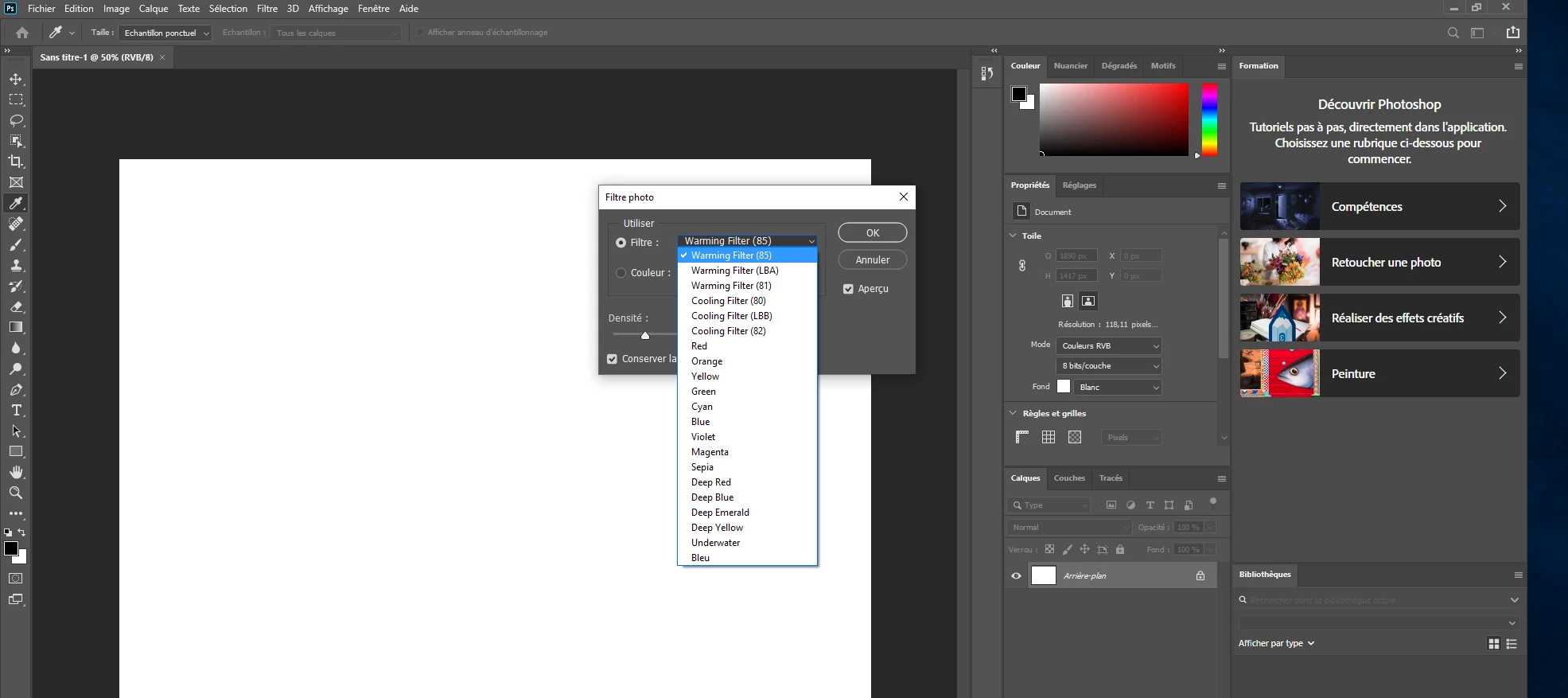
Task: Switch to the Couches tab
Action: pos(1069,478)
